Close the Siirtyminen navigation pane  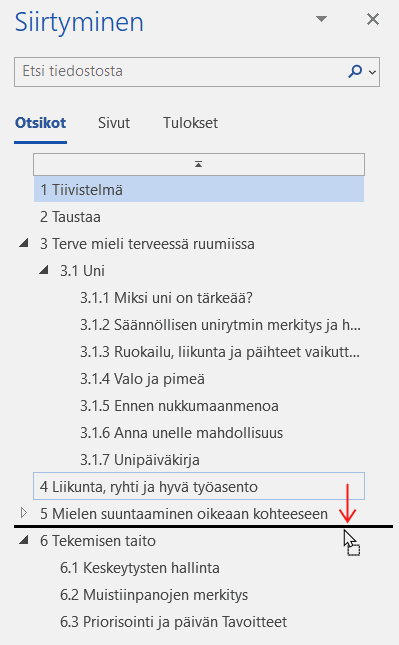coord(373,19)
